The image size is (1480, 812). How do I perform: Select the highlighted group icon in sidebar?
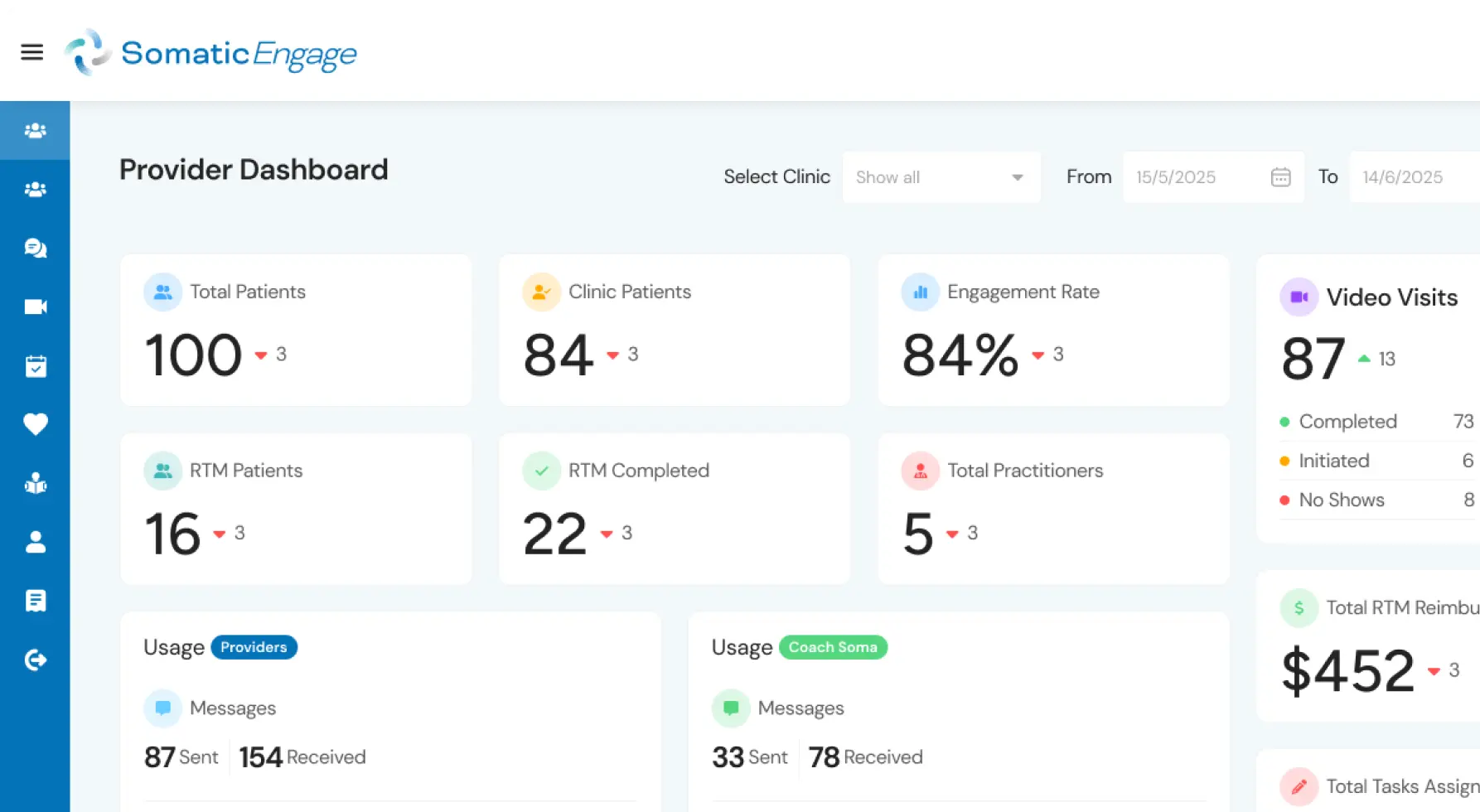35,130
